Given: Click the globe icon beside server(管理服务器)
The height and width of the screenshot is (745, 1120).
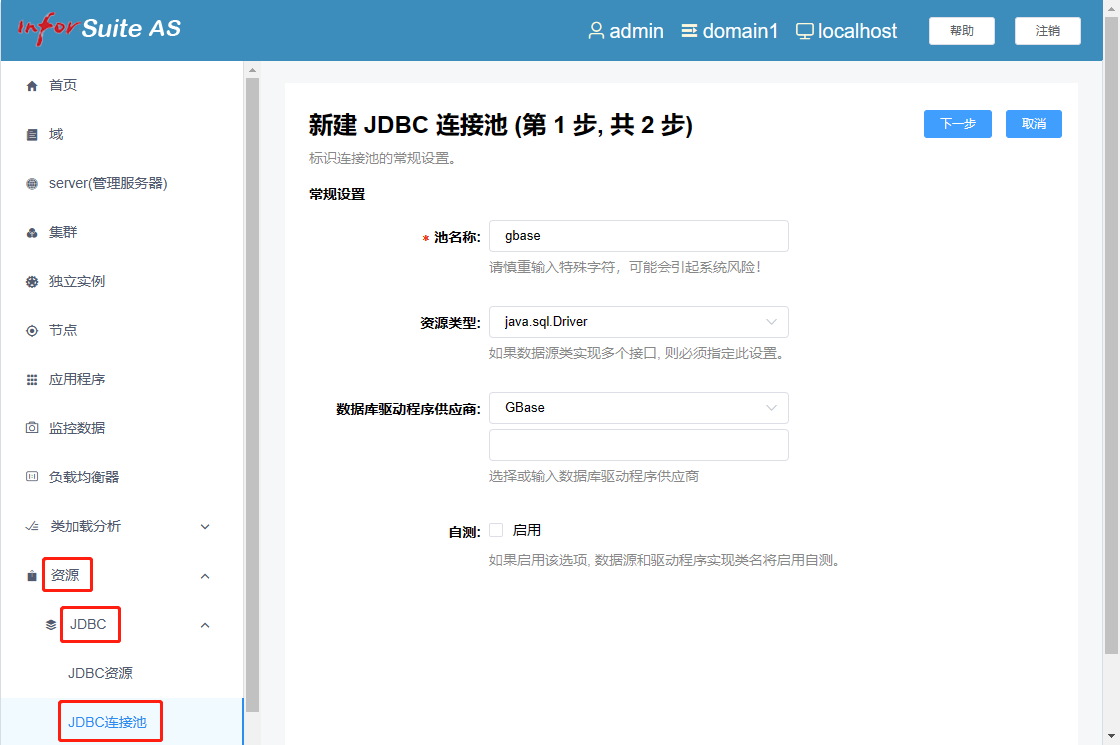Looking at the screenshot, I should click(32, 184).
